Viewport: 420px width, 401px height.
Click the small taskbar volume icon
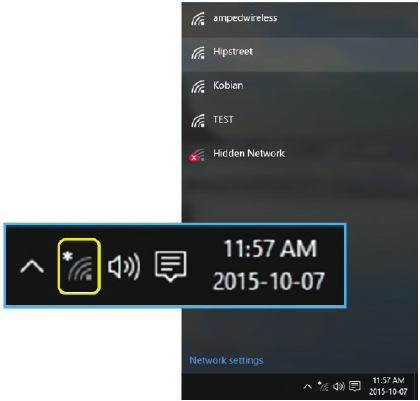339,386
